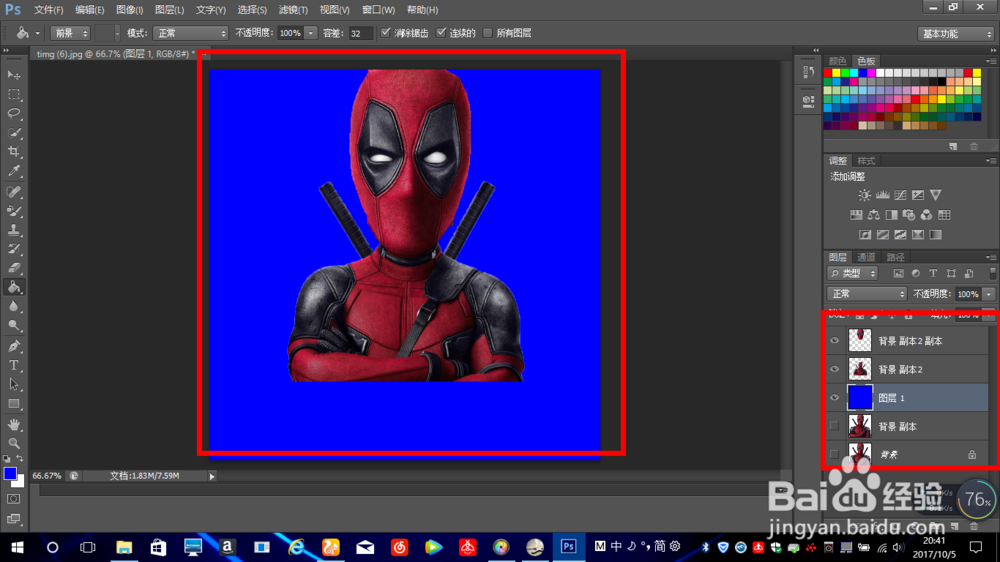Select the Hand tool
The width and height of the screenshot is (1000, 562).
click(x=13, y=424)
